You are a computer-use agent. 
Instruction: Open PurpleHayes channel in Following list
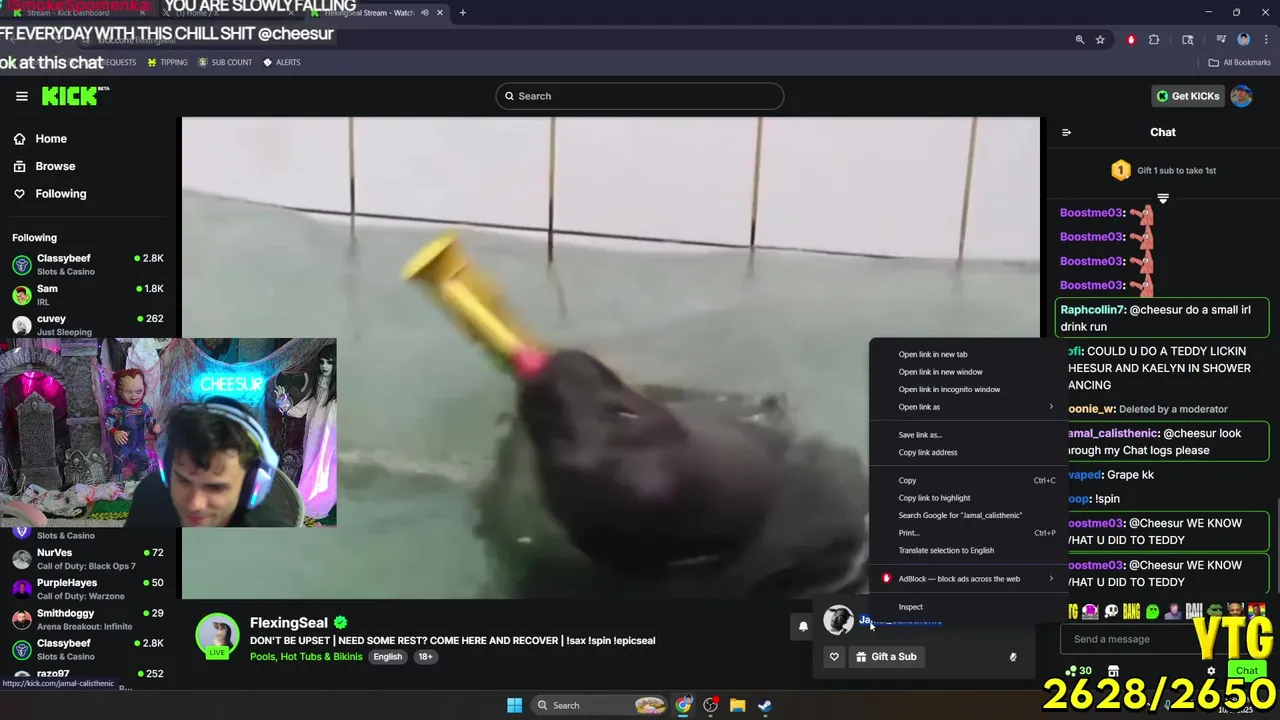pyautogui.click(x=88, y=589)
